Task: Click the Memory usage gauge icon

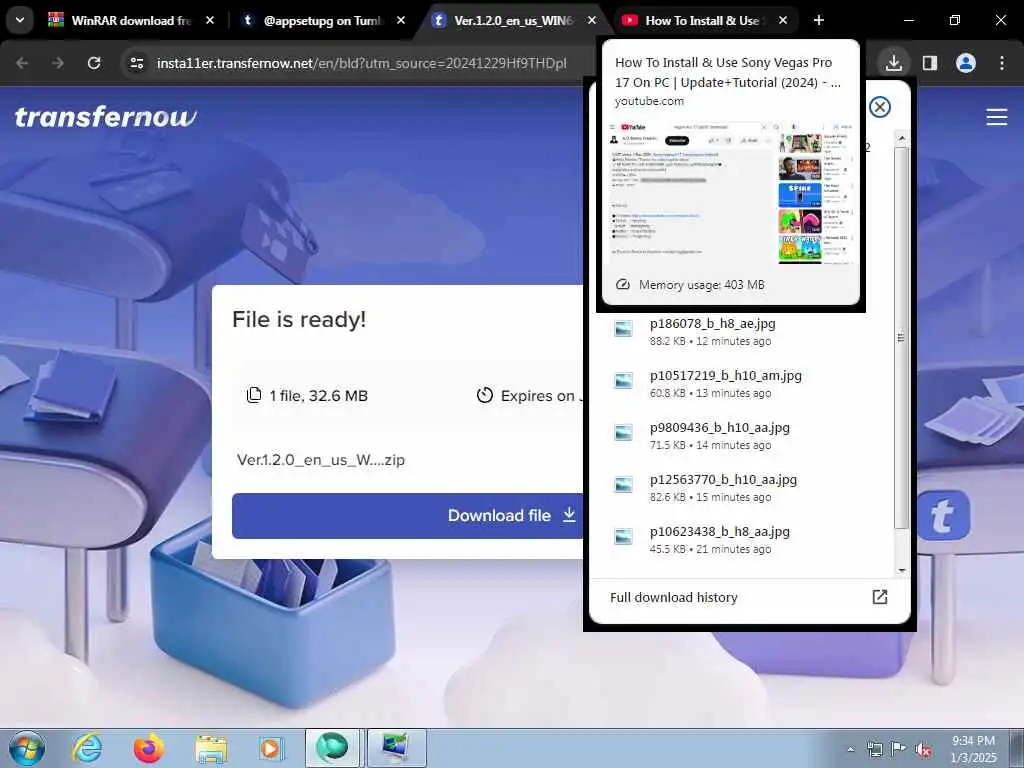Action: [x=623, y=285]
